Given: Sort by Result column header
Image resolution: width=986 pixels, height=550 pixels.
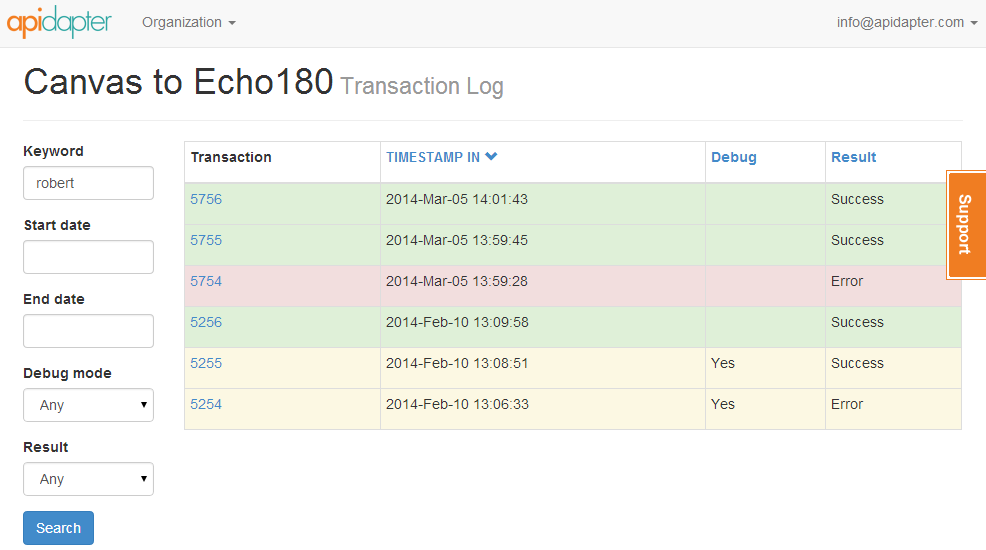Looking at the screenshot, I should click(x=853, y=157).
